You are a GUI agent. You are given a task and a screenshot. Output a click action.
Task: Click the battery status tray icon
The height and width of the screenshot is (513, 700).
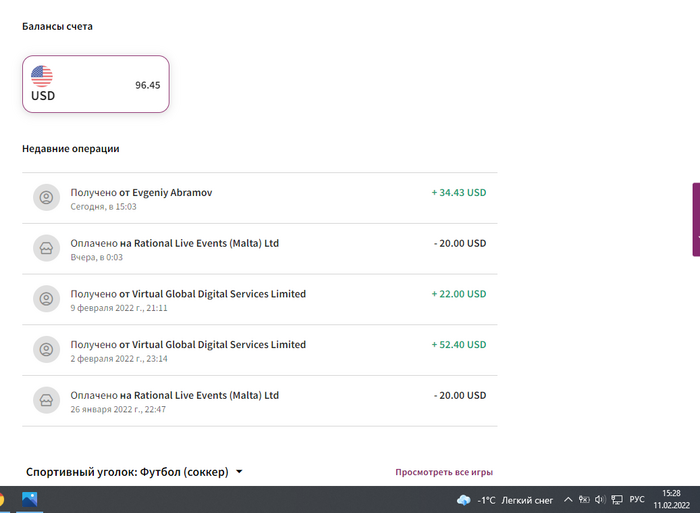pos(584,500)
